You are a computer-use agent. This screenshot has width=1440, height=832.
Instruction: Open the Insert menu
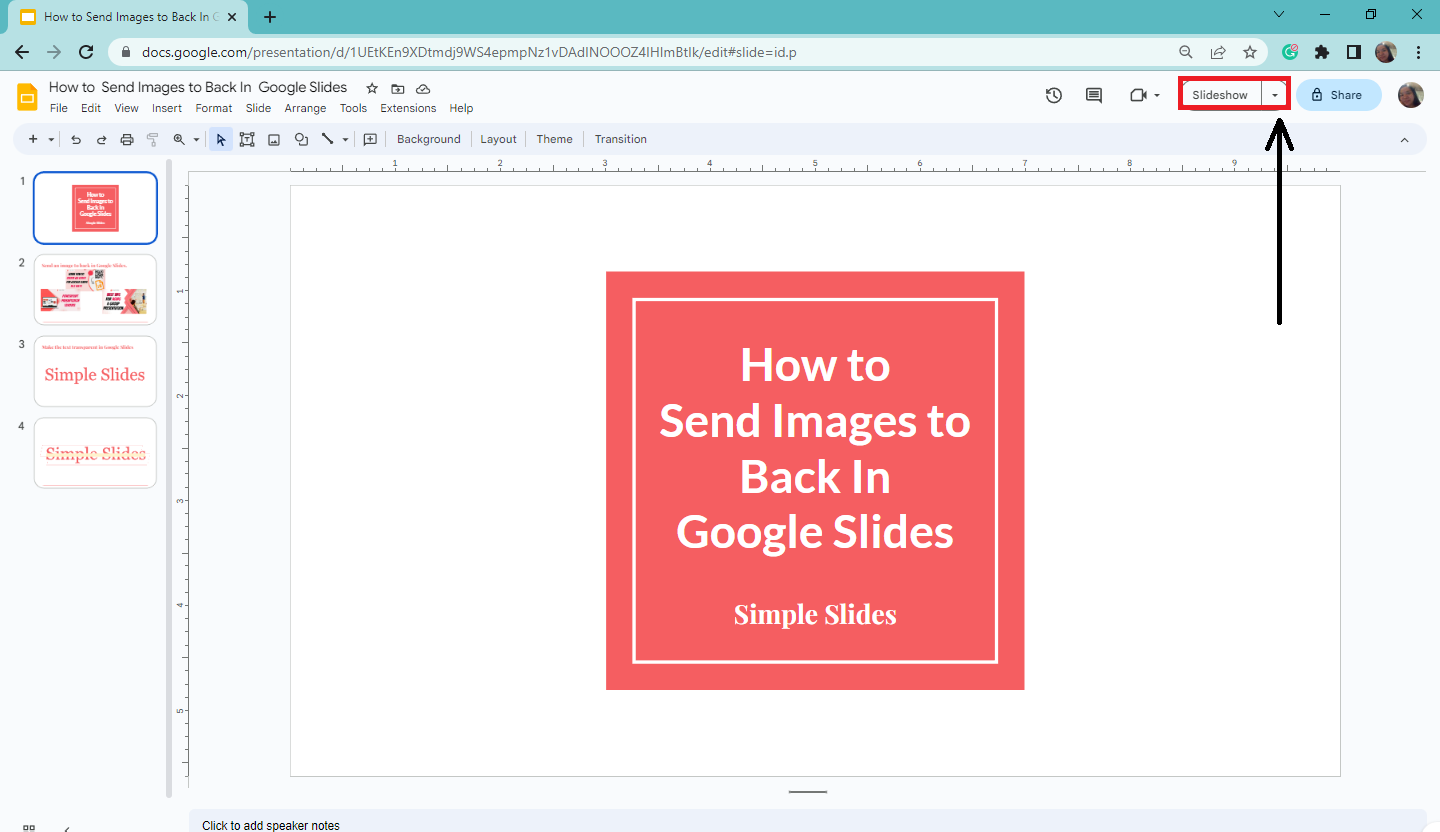point(166,108)
